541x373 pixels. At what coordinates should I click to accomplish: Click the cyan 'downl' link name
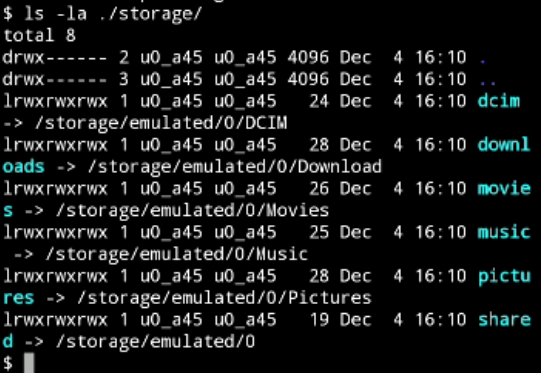tap(504, 145)
